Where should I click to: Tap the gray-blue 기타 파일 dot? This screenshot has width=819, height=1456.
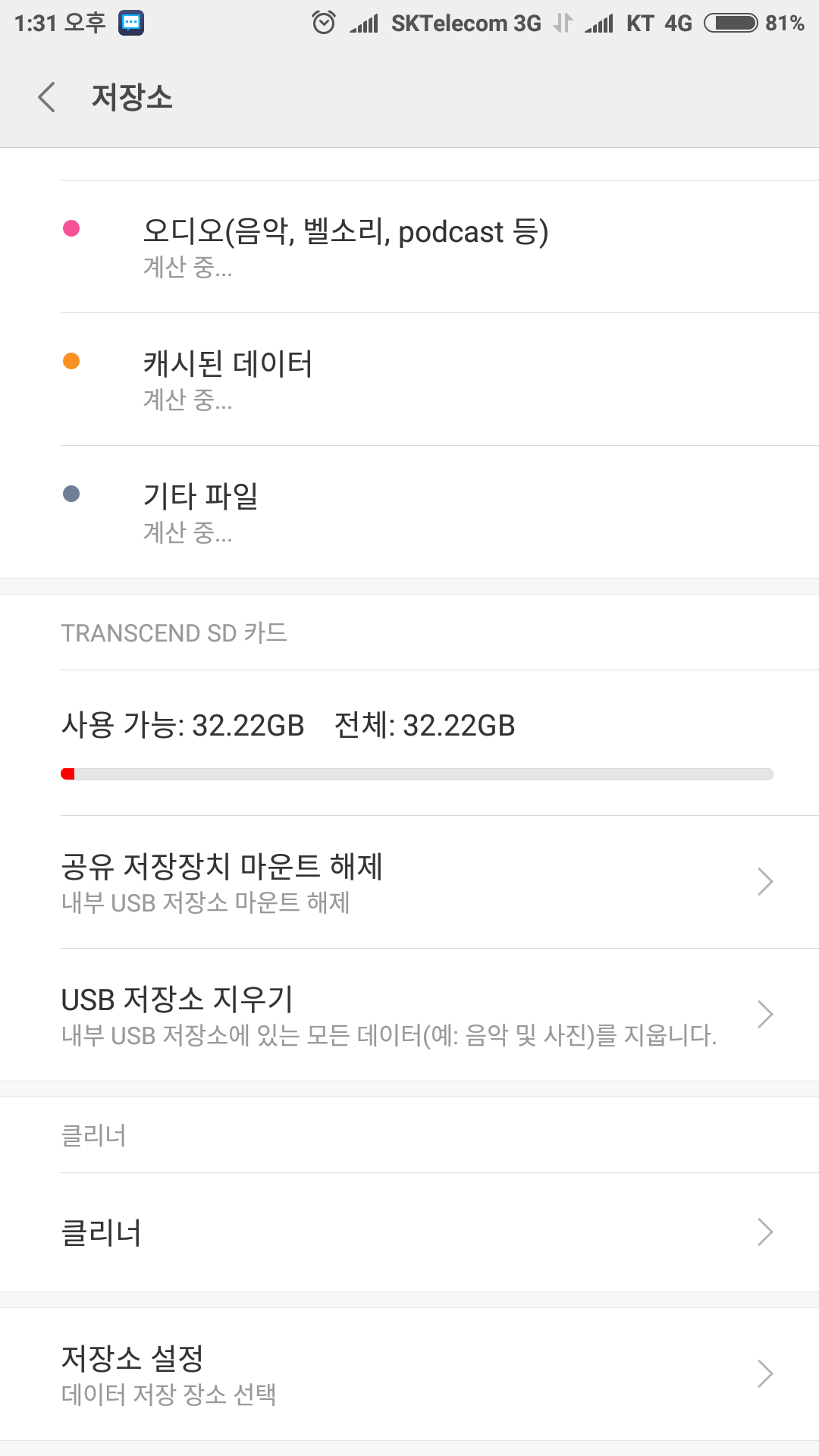71,494
